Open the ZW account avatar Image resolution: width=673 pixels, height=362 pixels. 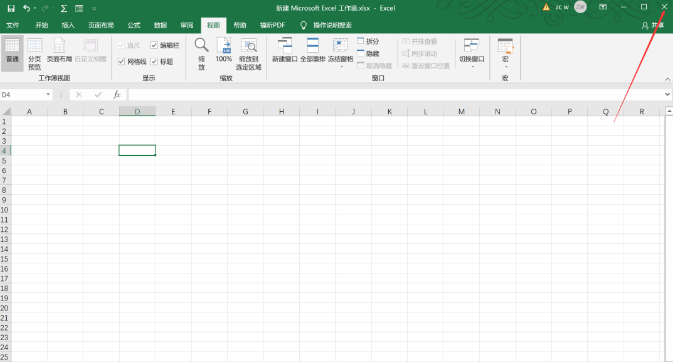580,7
